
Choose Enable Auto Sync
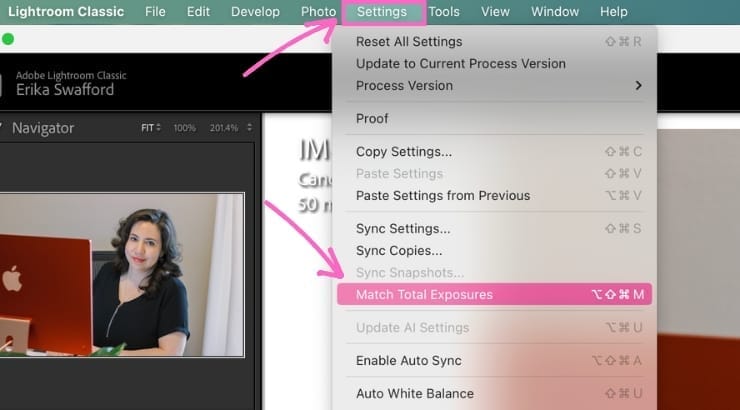coord(495,360)
